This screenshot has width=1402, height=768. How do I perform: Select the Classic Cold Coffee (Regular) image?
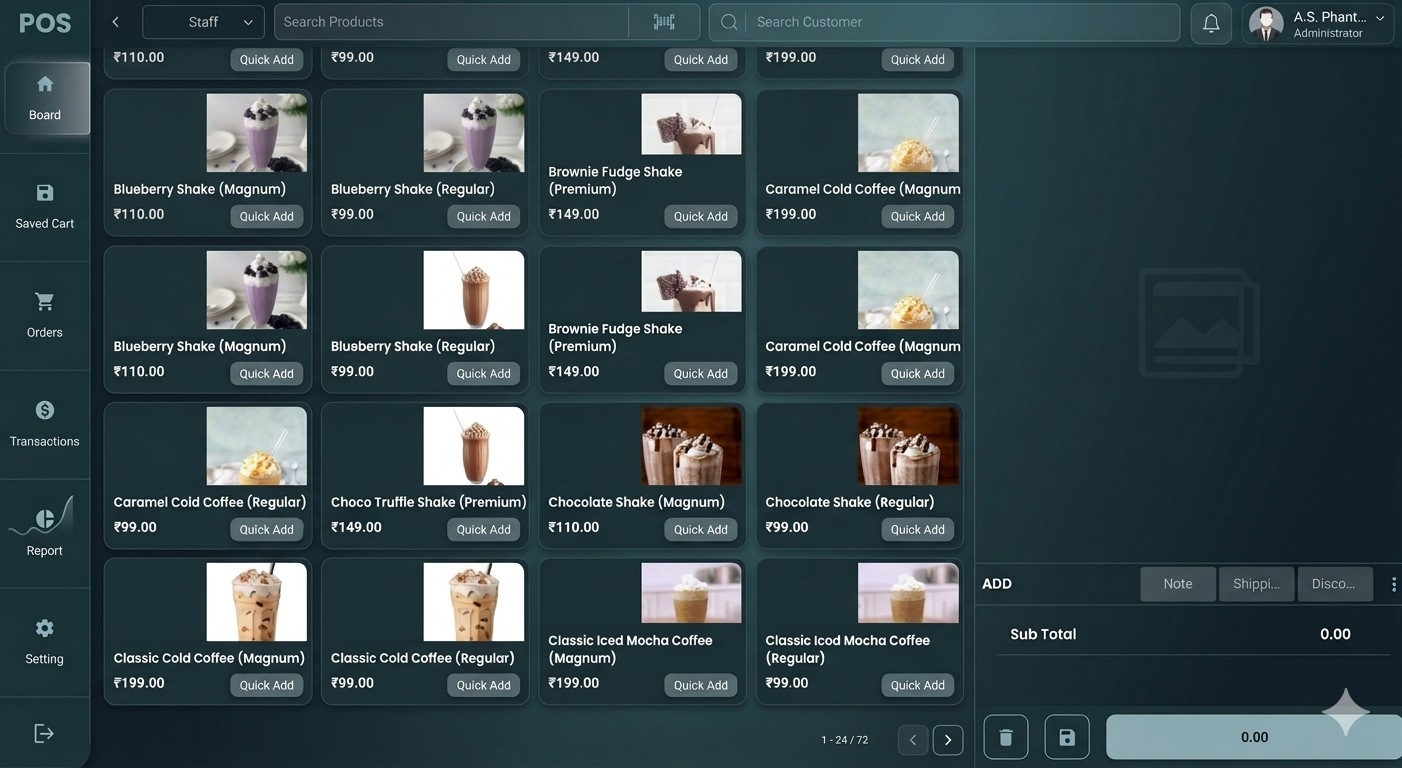[474, 602]
